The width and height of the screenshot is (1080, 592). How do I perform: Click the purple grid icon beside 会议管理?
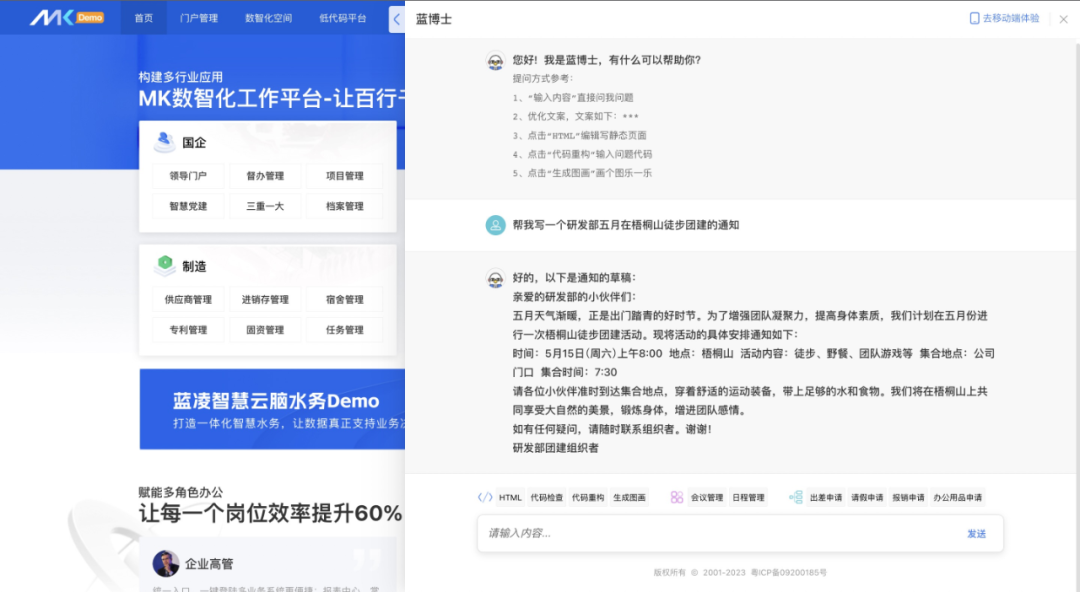click(677, 497)
